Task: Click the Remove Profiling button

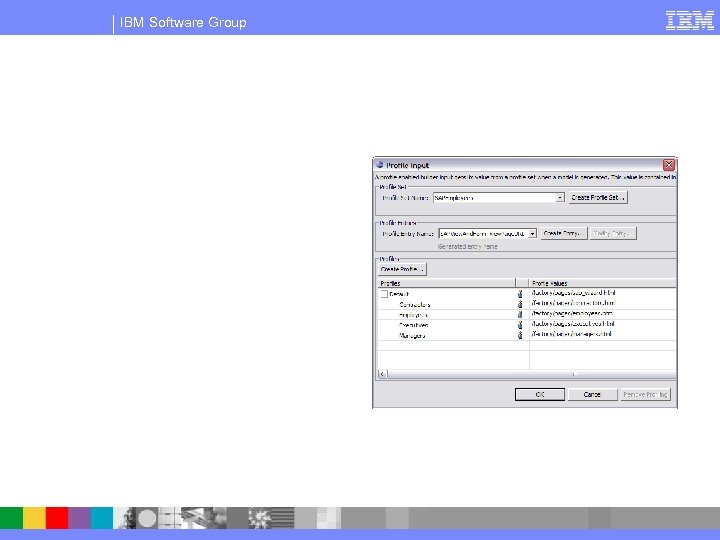Action: pos(646,394)
